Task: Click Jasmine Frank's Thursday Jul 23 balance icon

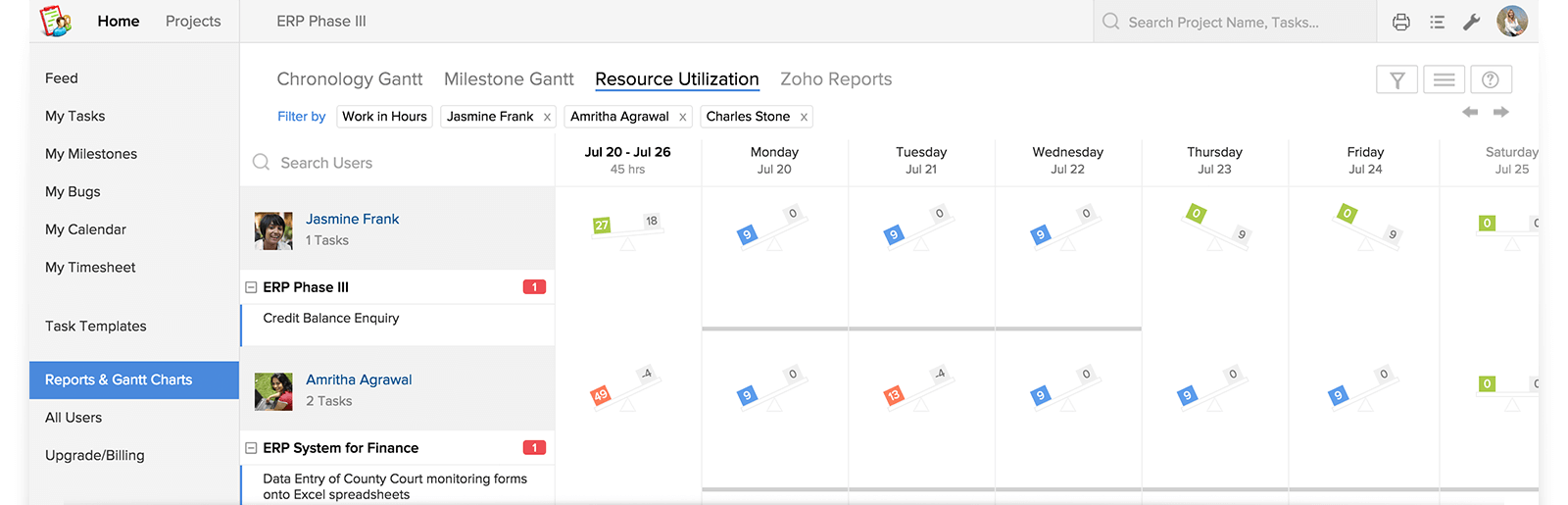Action: pyautogui.click(x=1217, y=227)
